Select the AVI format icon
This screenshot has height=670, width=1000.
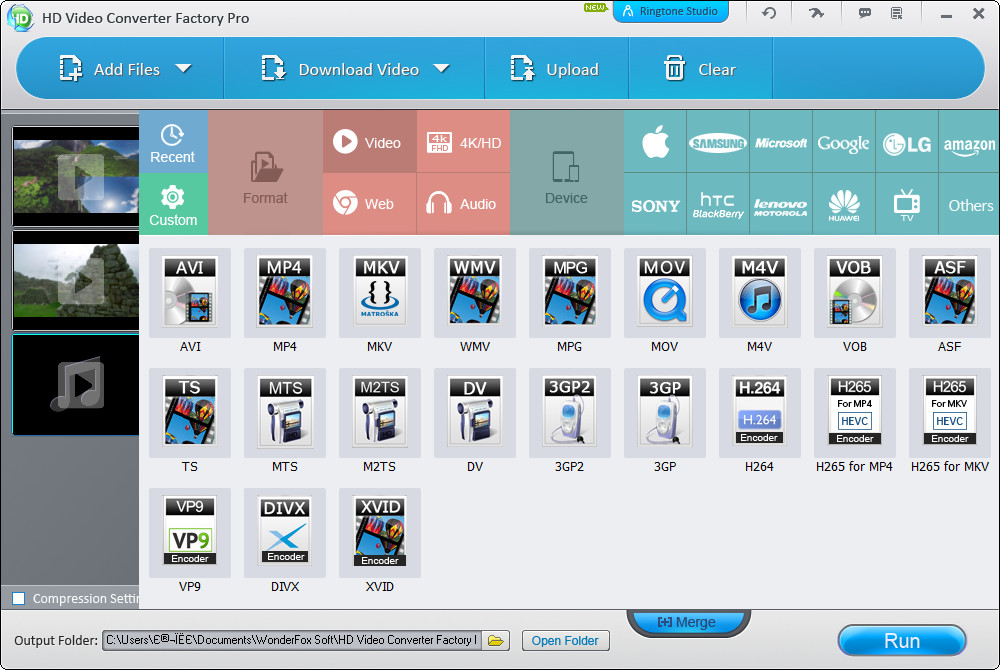(189, 293)
